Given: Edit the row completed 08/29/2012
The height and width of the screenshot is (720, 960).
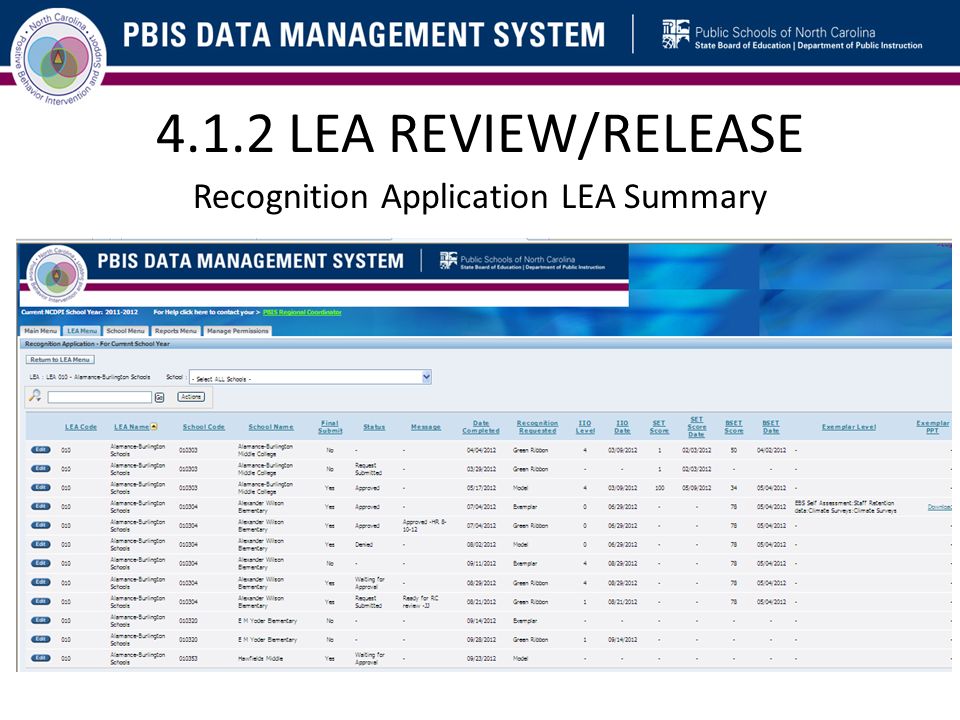Looking at the screenshot, I should [40, 582].
